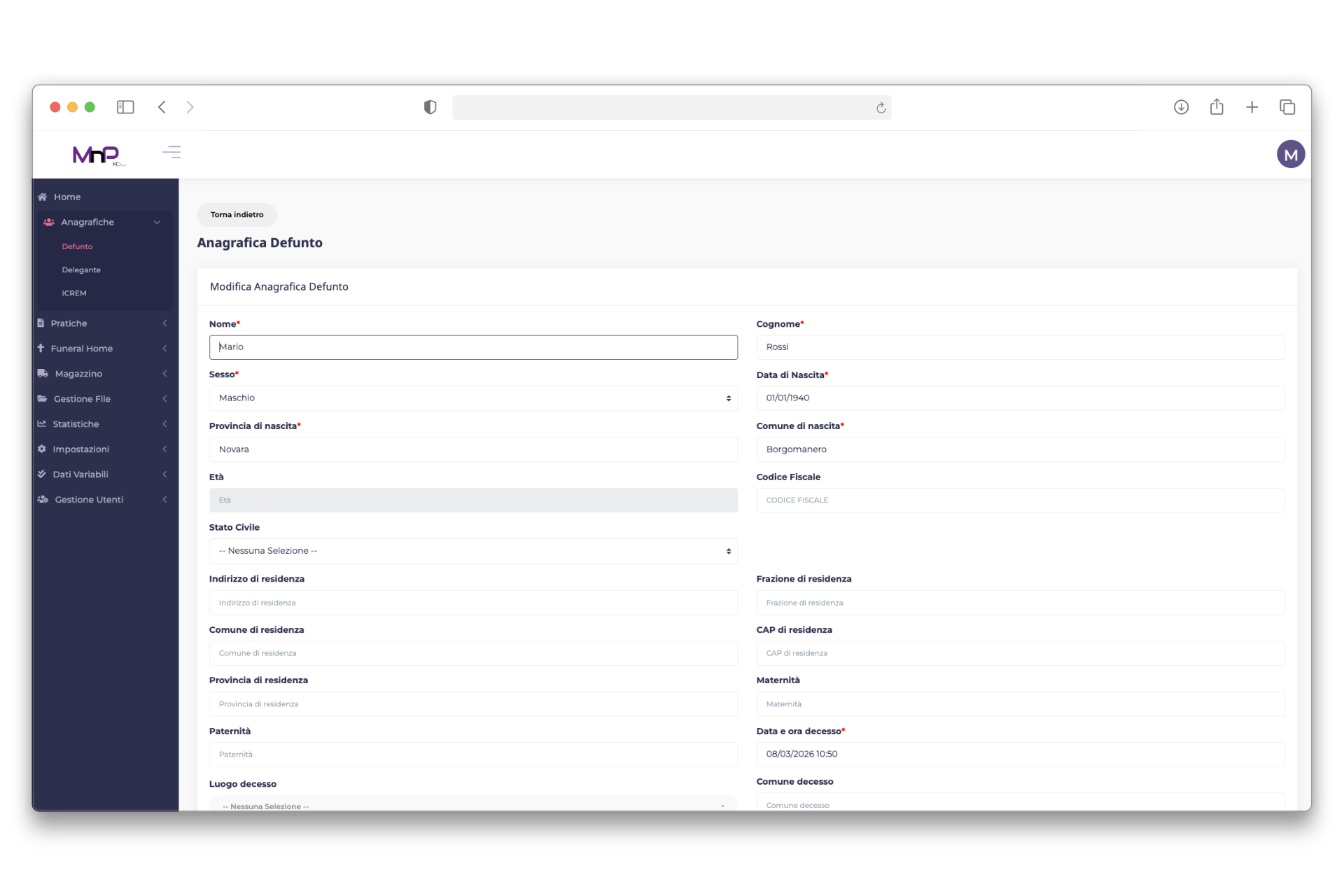This screenshot has height=896, width=1344.
Task: Open the Sesso dropdown
Action: pyautogui.click(x=472, y=398)
